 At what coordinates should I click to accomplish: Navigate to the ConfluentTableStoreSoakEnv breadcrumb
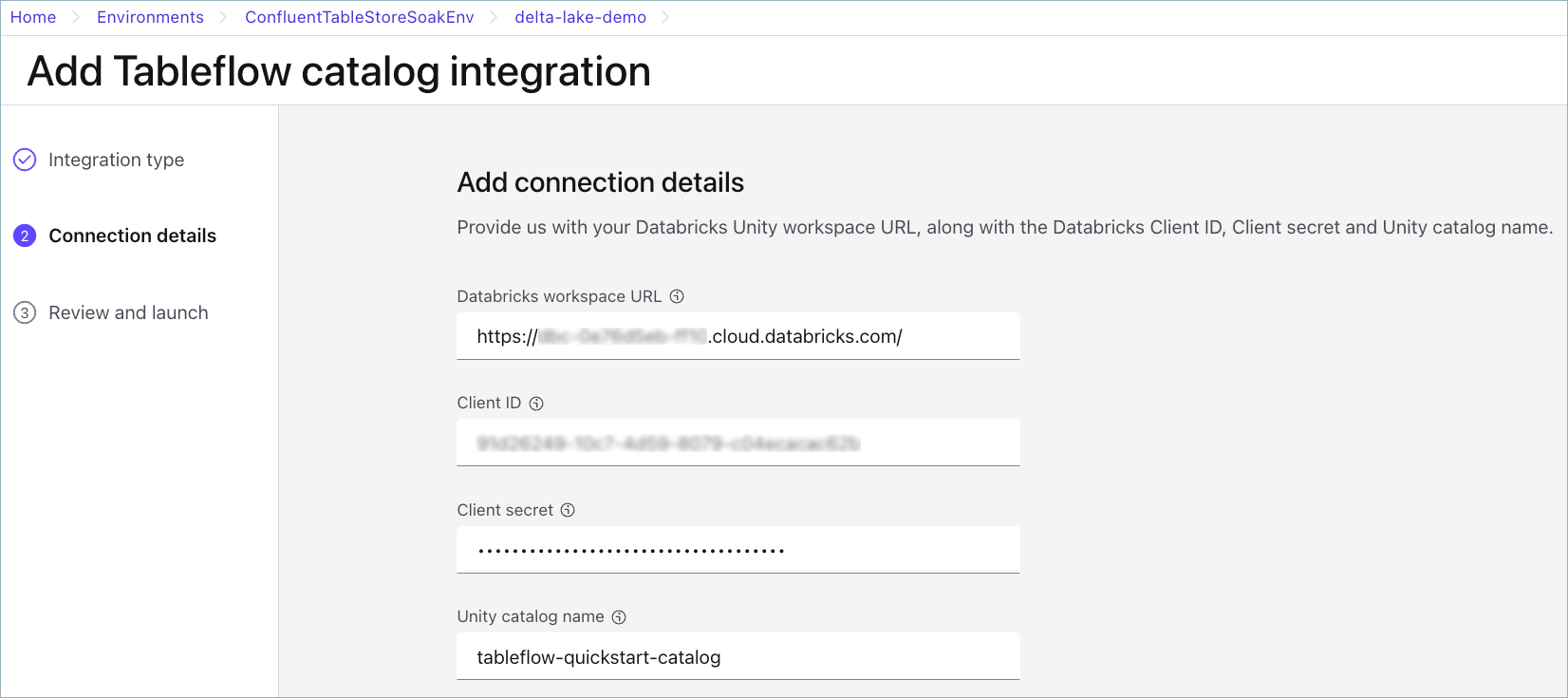[x=359, y=17]
